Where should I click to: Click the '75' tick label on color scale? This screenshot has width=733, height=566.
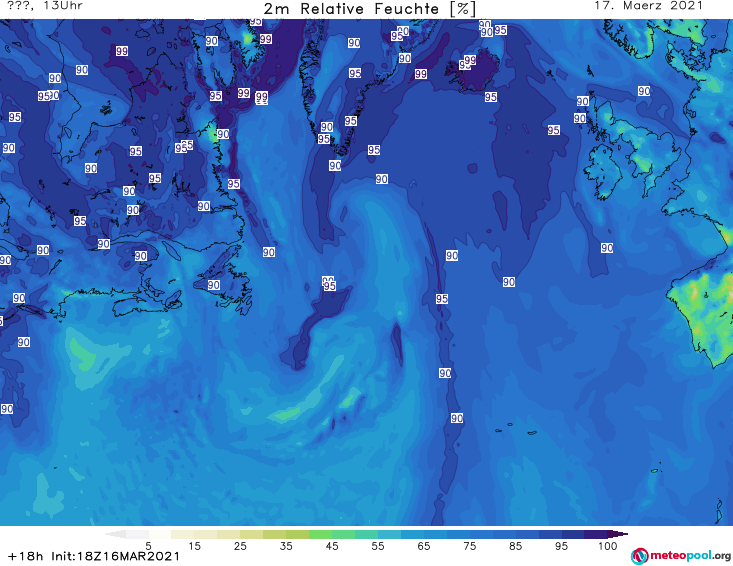tap(470, 546)
